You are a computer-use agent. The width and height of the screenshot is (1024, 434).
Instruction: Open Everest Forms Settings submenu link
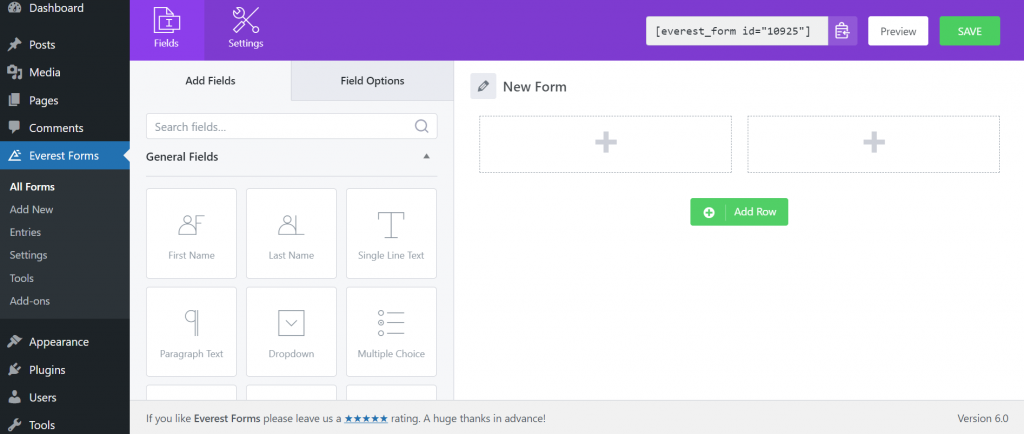[28, 255]
